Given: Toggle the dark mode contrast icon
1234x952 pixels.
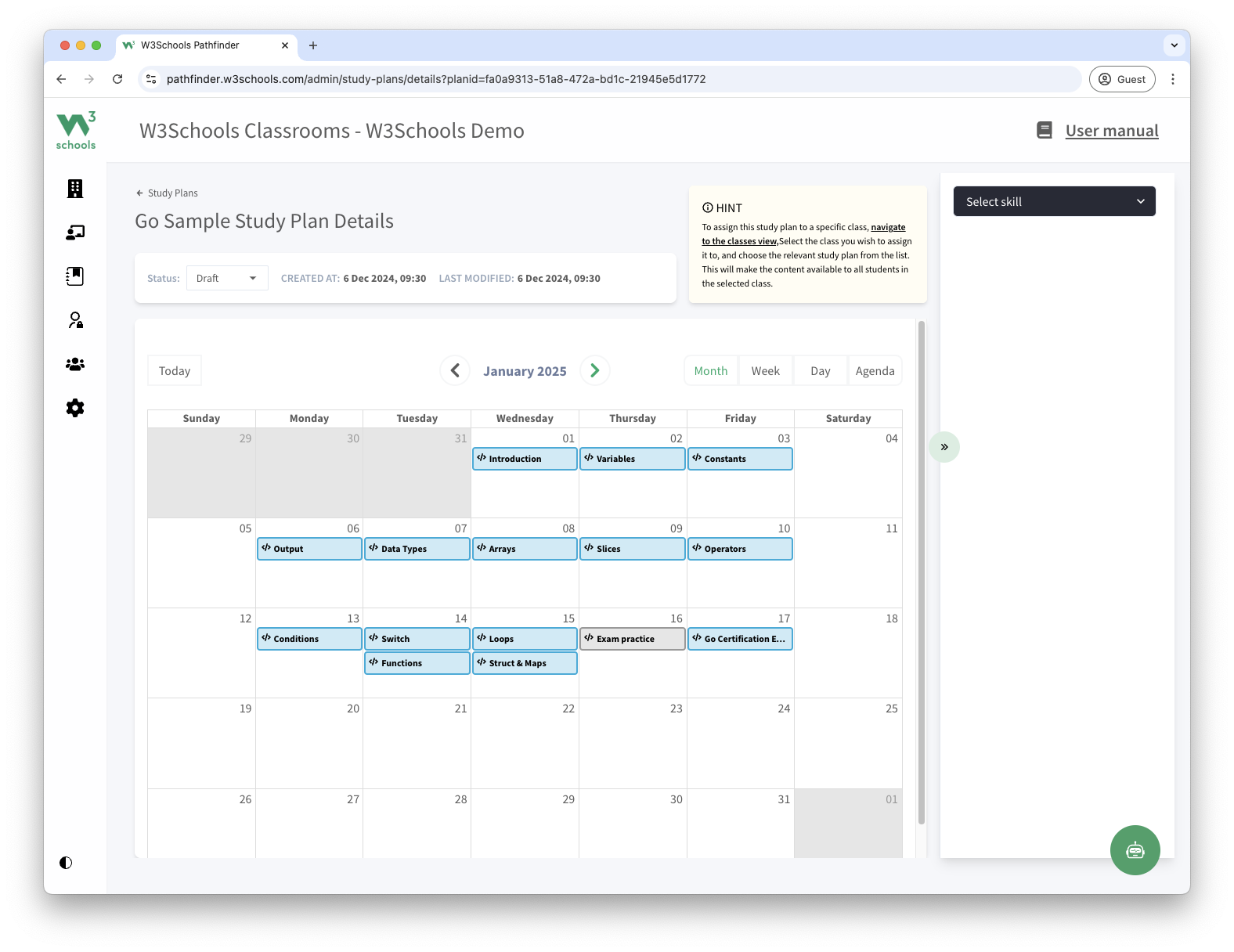Looking at the screenshot, I should (66, 863).
